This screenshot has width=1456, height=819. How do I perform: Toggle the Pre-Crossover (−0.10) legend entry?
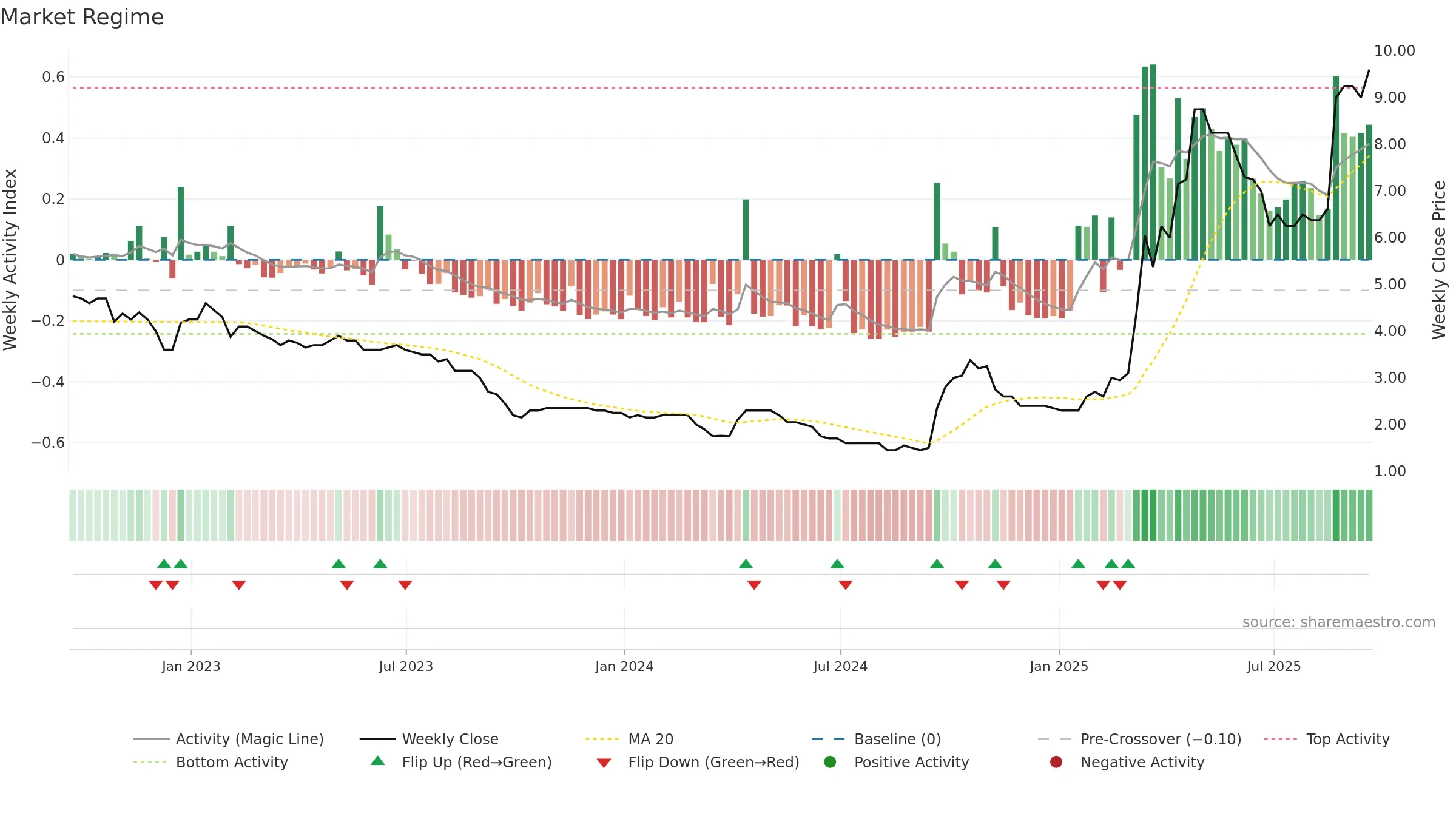pyautogui.click(x=1139, y=739)
